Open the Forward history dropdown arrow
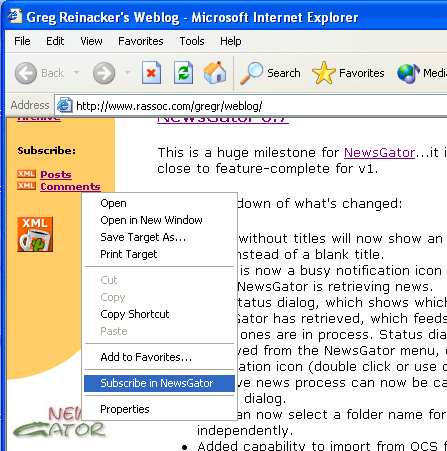 tap(127, 72)
